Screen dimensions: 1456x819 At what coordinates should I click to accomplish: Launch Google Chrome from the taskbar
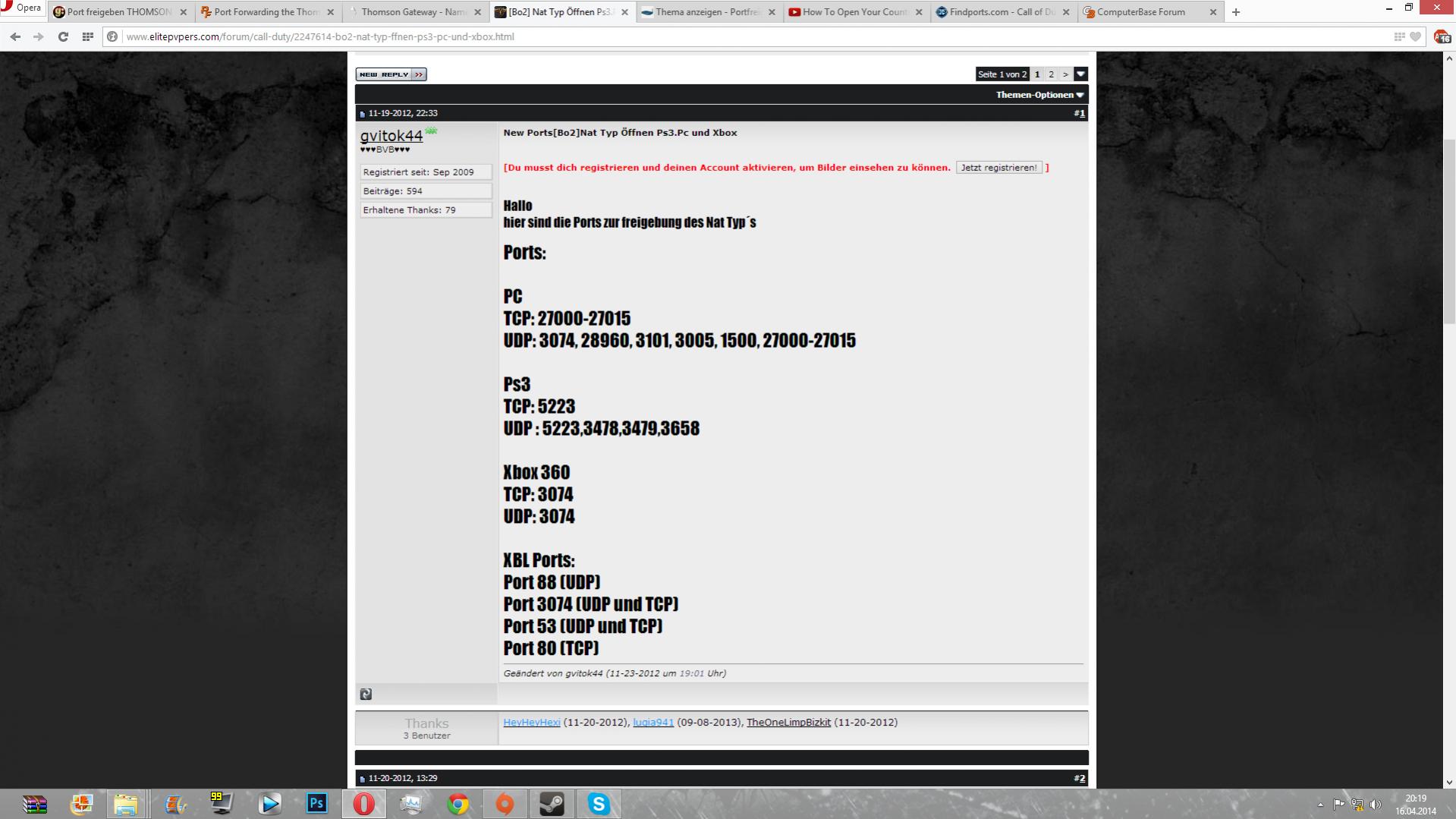[x=458, y=804]
